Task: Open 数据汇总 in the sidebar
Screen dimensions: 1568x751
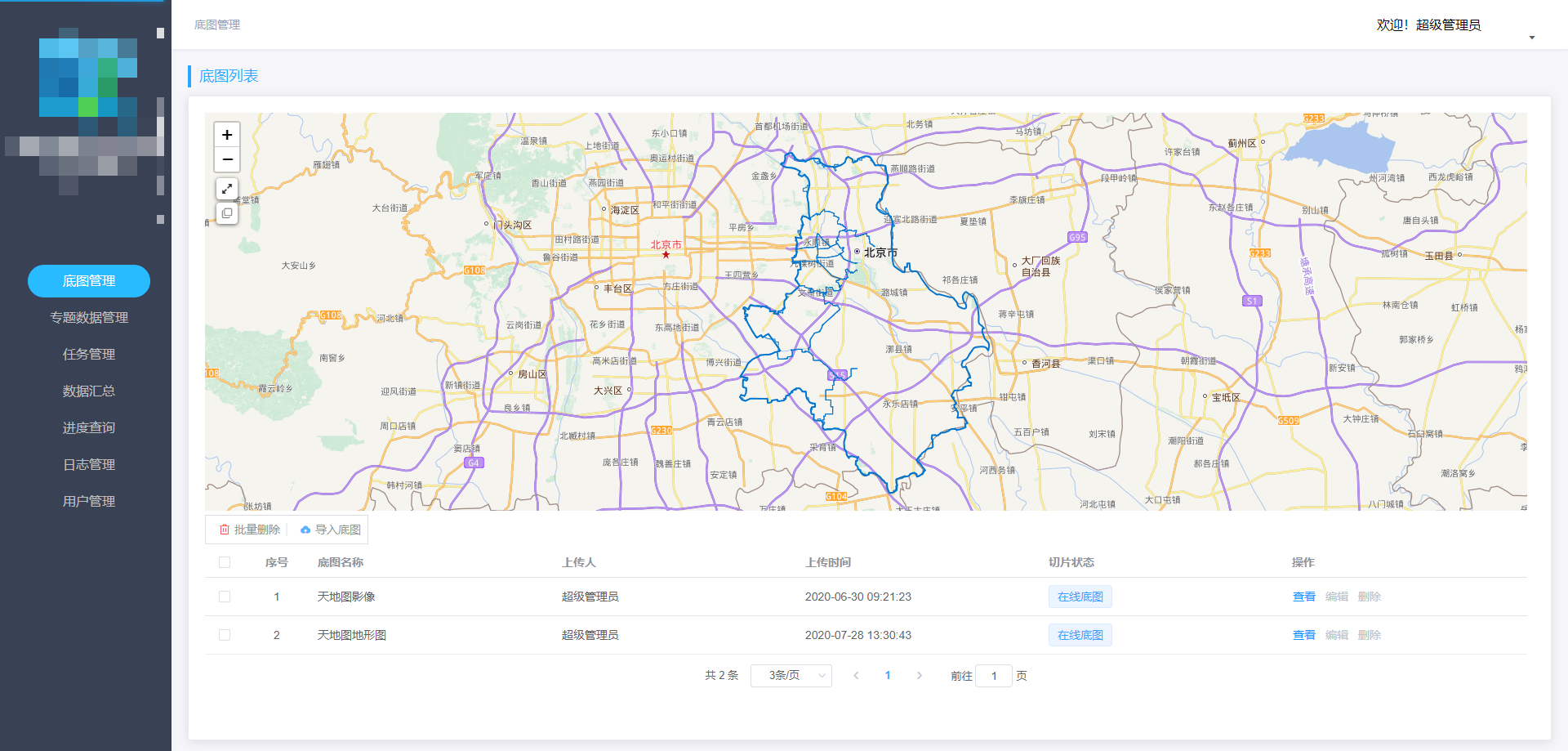Action: click(89, 391)
